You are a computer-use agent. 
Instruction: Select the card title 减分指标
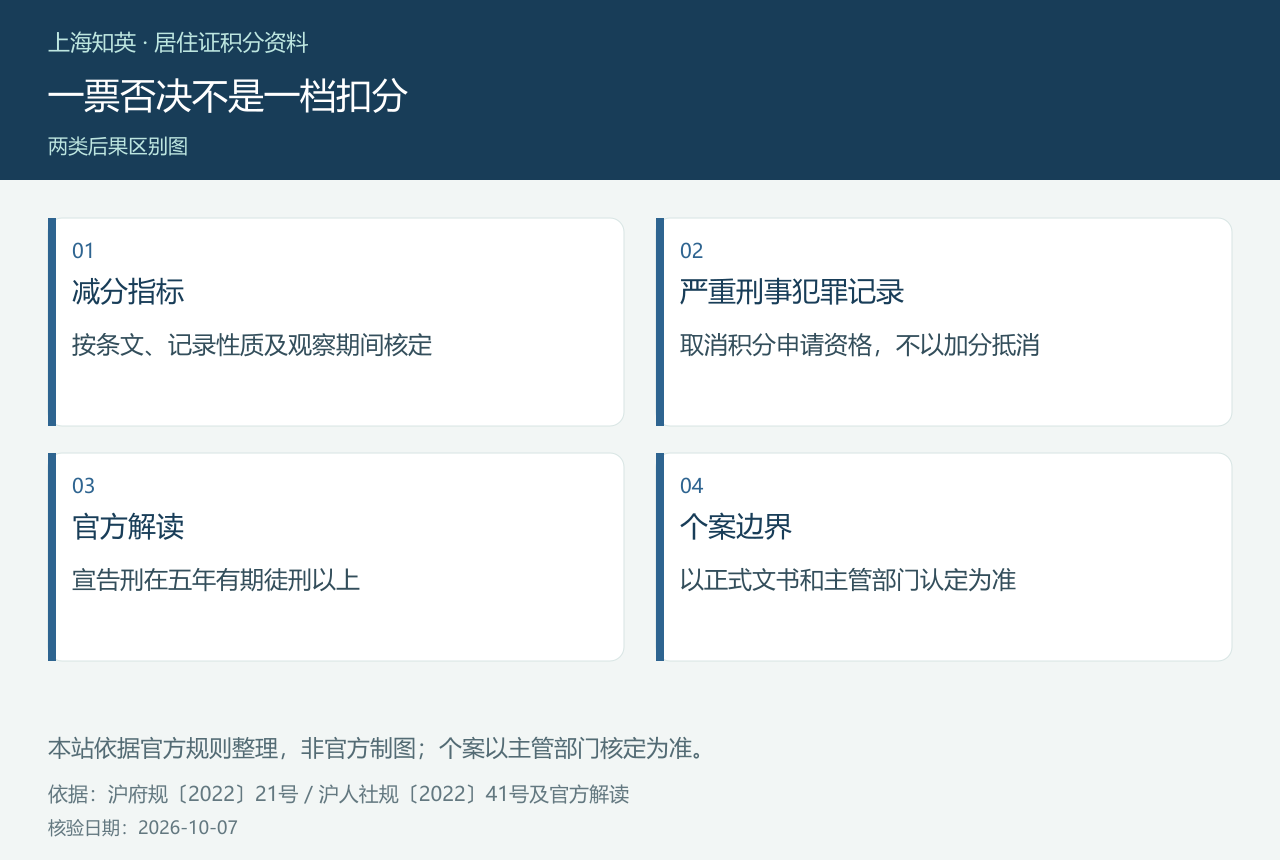[128, 292]
